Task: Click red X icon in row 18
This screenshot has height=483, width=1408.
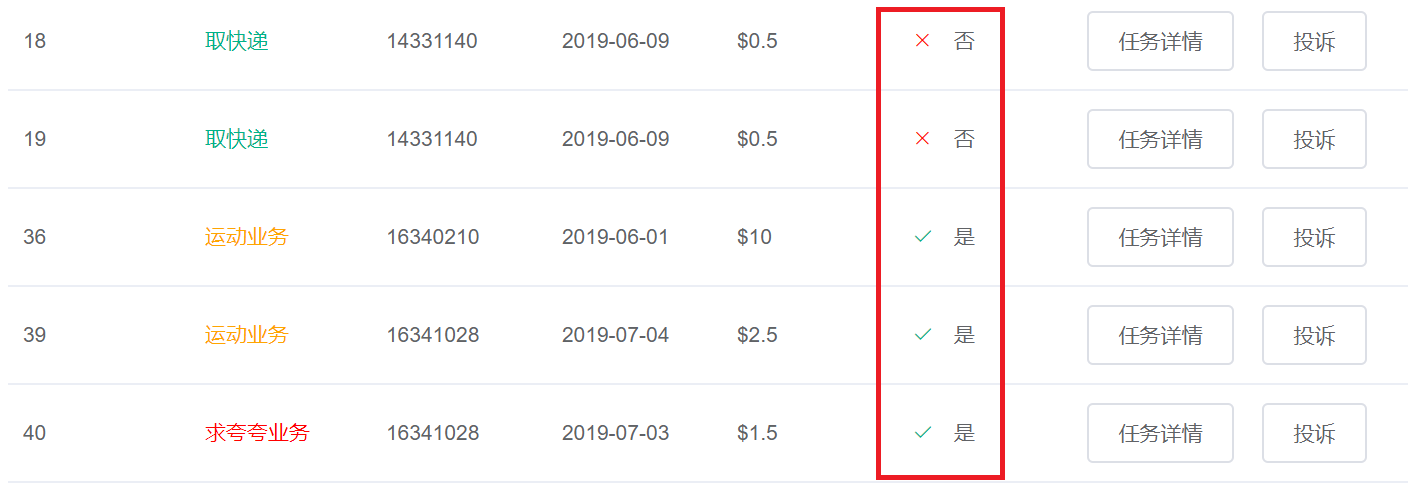Action: pyautogui.click(x=922, y=41)
